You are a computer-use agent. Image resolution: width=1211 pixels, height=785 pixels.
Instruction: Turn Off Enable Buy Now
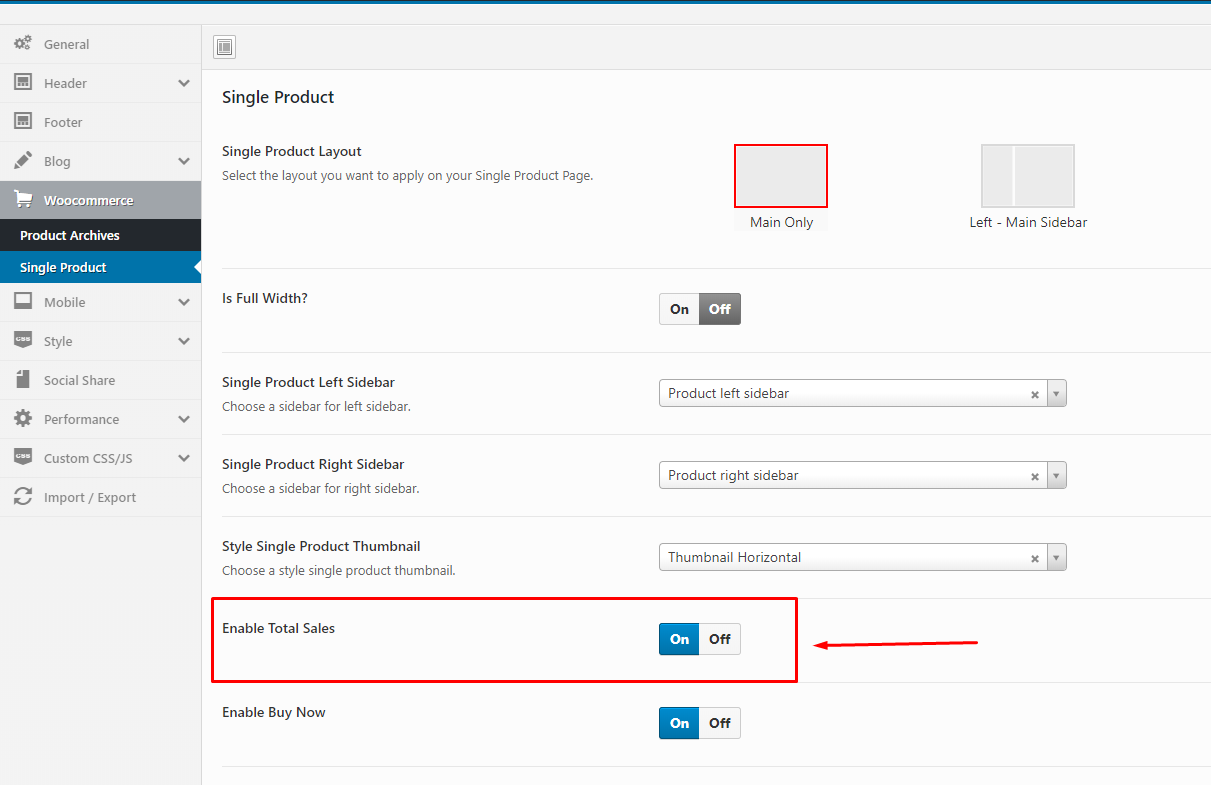[720, 723]
